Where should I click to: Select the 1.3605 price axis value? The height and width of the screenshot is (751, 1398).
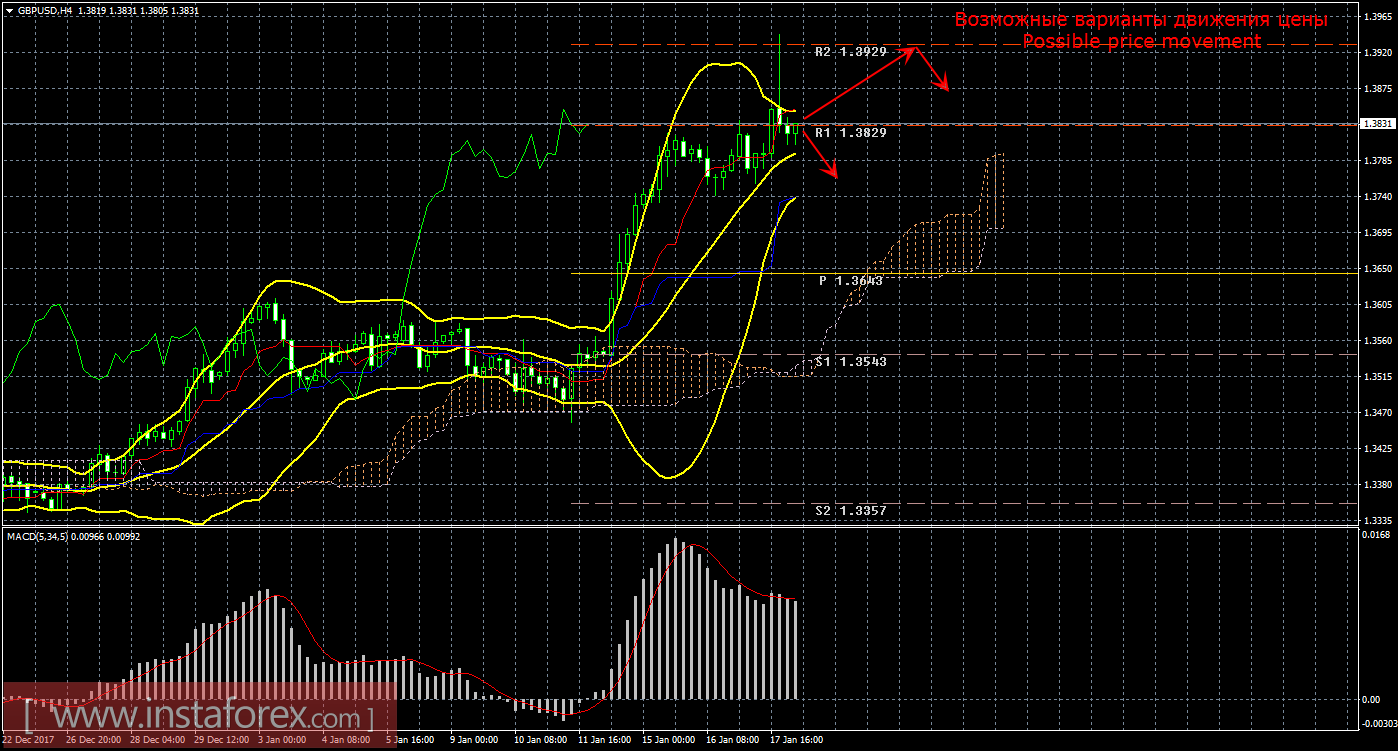coord(1376,304)
